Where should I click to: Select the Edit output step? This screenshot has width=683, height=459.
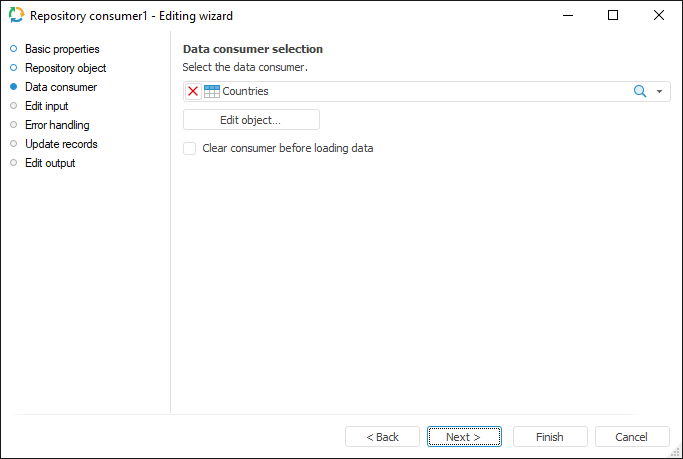[x=50, y=163]
